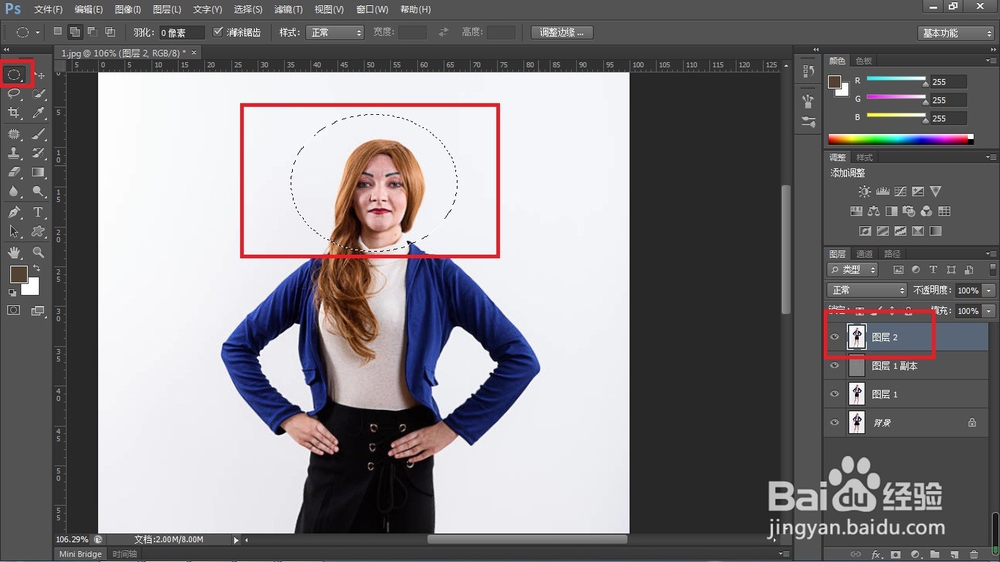Select the Move tool
Image resolution: width=1000 pixels, height=562 pixels.
39,75
